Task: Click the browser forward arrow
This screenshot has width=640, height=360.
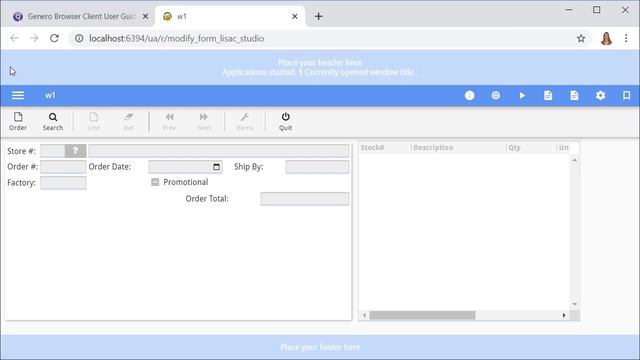Action: coord(34,38)
